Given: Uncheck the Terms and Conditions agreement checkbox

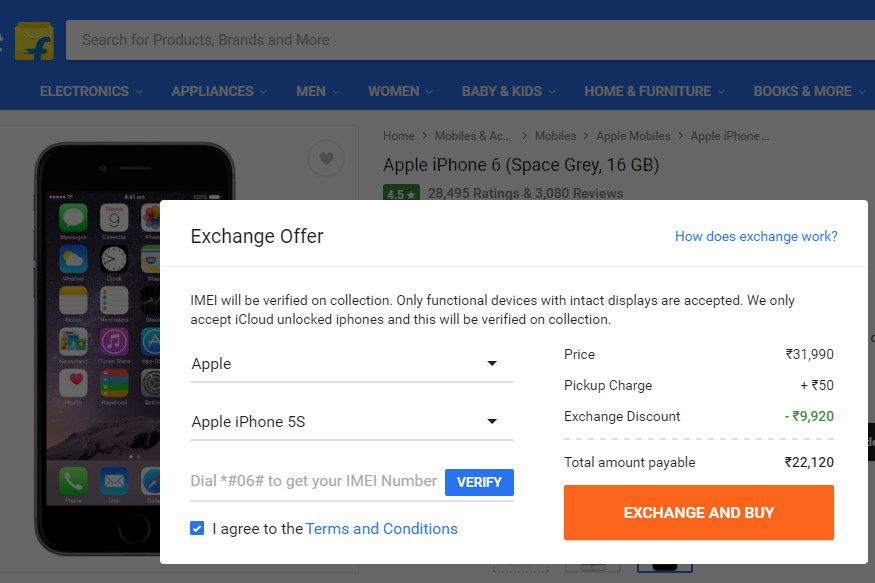Looking at the screenshot, I should pyautogui.click(x=197, y=528).
